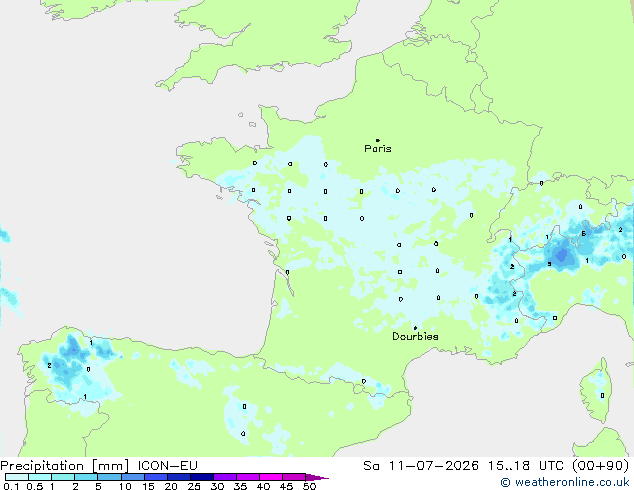Click the legend value label 50
Screen dimensions: 634x490
click(309, 486)
